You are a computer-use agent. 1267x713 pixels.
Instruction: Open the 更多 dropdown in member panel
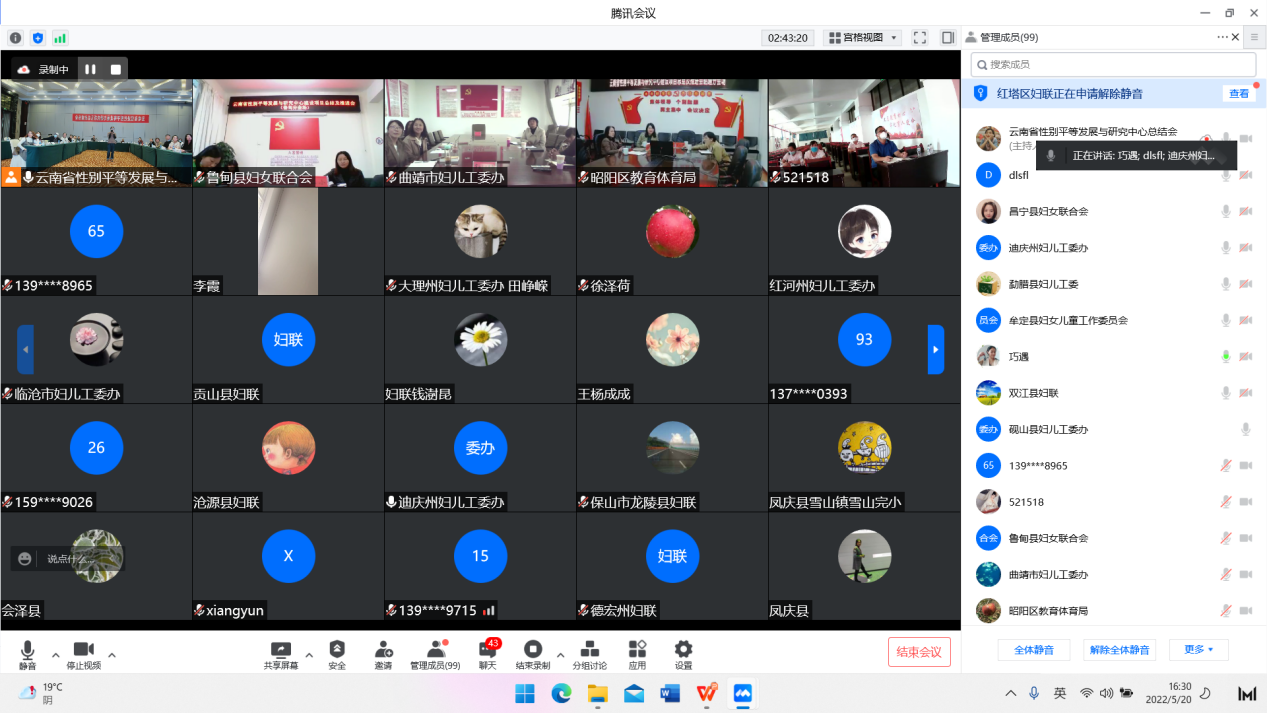coord(1198,649)
